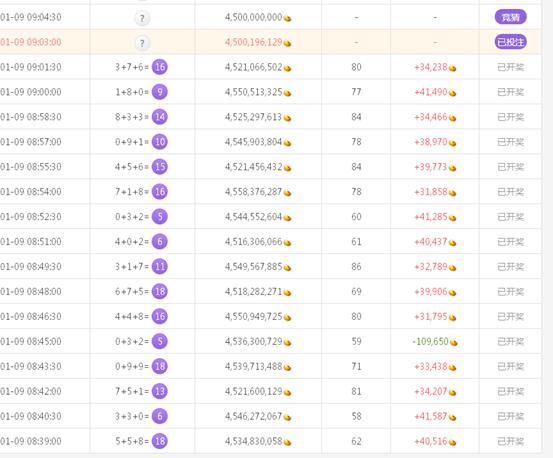Click result ball 9 for 09:00:00
The width and height of the screenshot is (553, 458).
(x=160, y=92)
